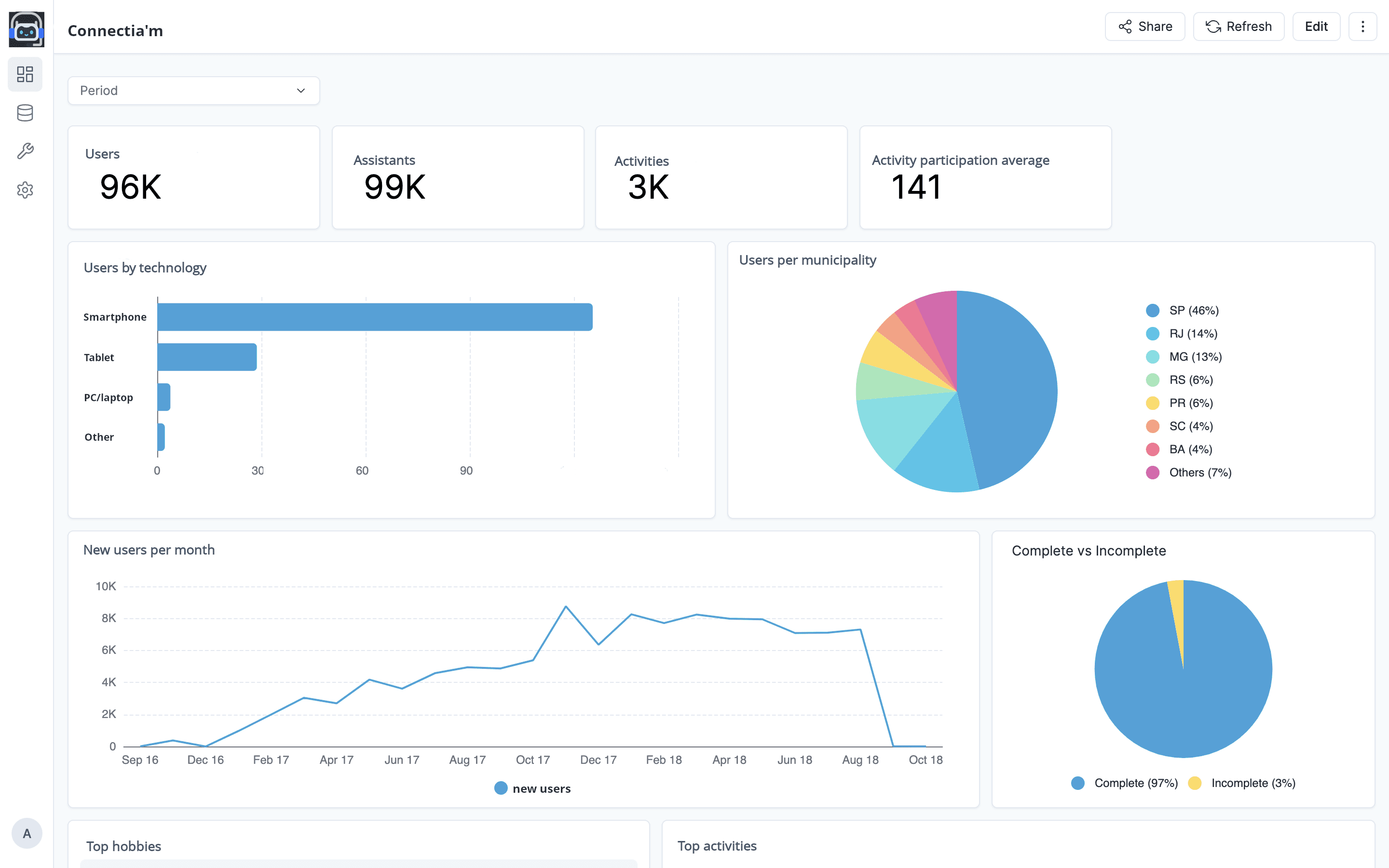The width and height of the screenshot is (1389, 868).
Task: Click the Activity participation average 141 card
Action: [x=985, y=177]
